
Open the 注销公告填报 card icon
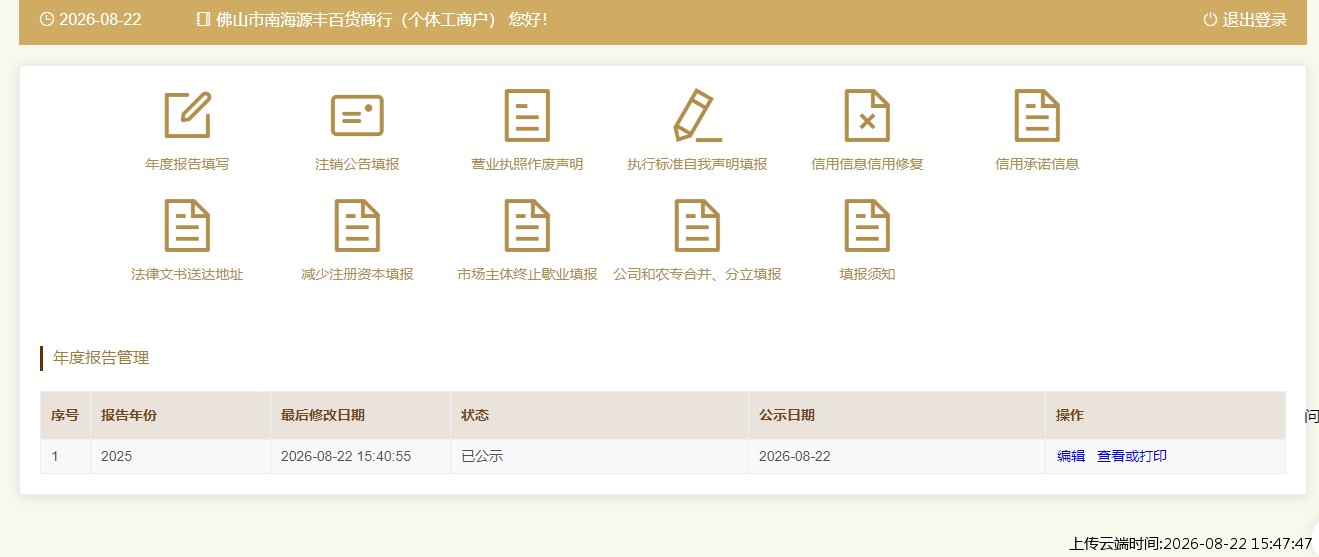click(x=357, y=115)
